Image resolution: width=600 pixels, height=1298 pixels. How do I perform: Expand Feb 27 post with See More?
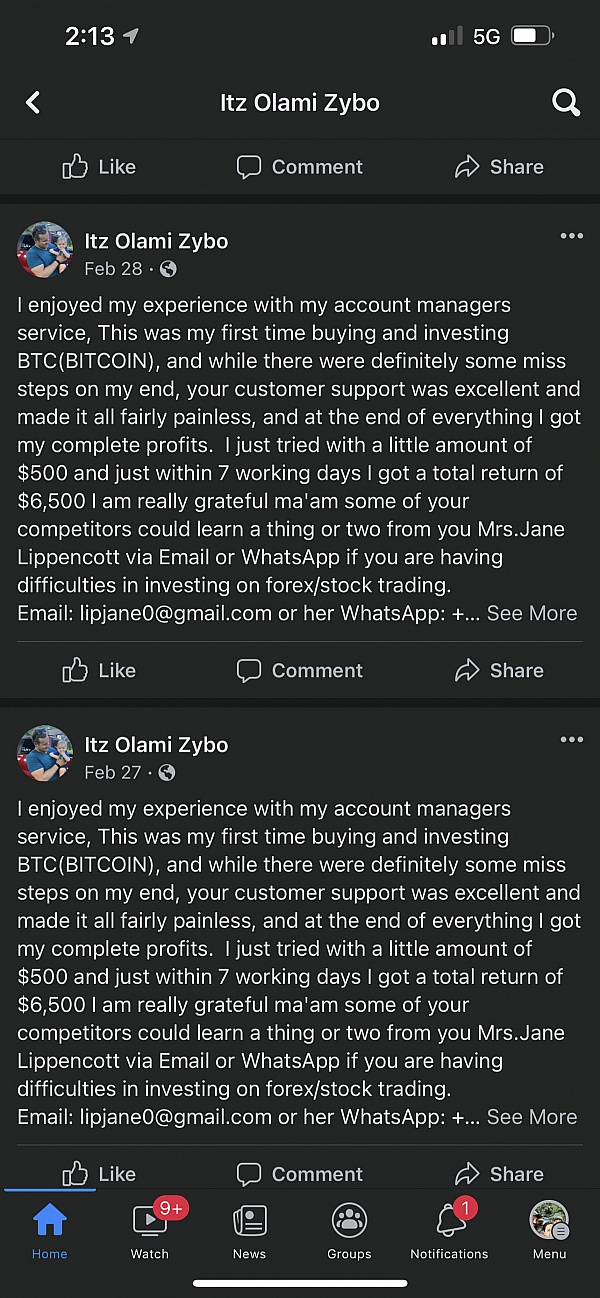pyautogui.click(x=531, y=1116)
